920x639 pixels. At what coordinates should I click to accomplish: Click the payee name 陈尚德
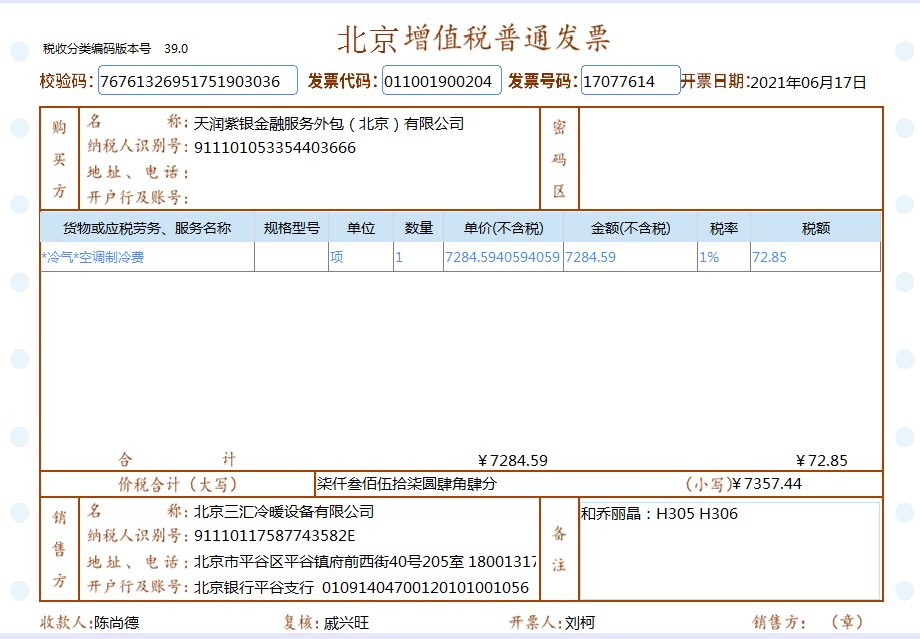[x=117, y=623]
